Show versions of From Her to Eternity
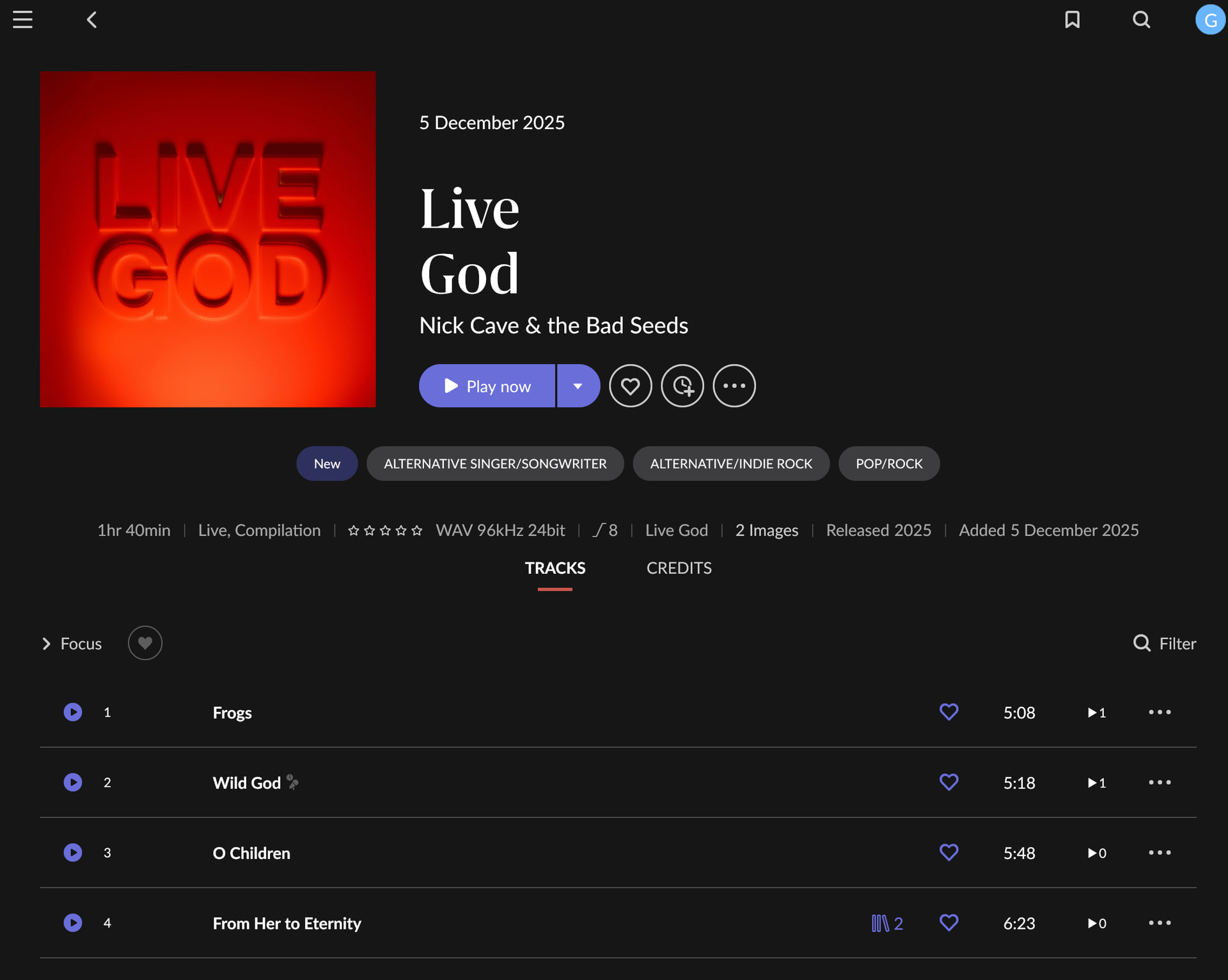Screen dimensions: 1228x980 pyautogui.click(x=886, y=923)
